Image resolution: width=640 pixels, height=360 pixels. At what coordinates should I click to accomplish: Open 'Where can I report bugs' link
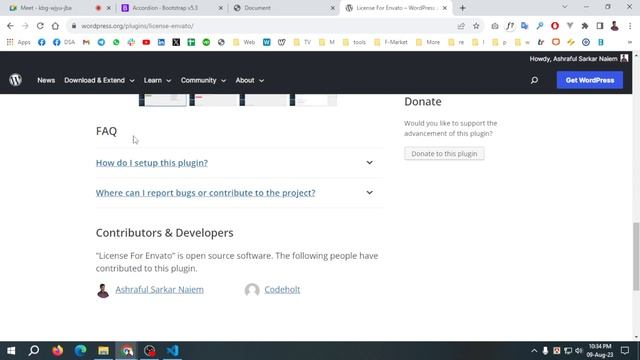[205, 193]
